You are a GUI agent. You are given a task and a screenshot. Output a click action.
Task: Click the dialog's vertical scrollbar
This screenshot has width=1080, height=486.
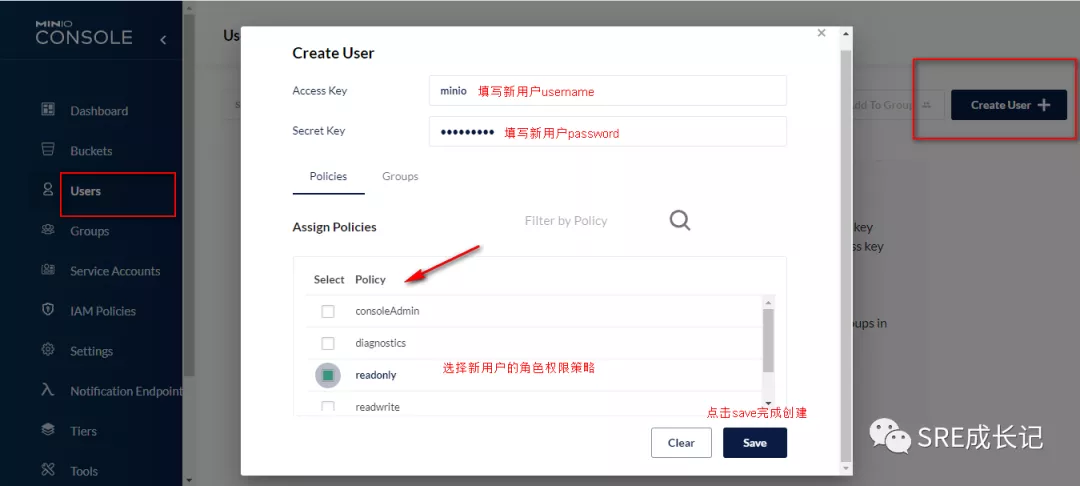click(847, 255)
